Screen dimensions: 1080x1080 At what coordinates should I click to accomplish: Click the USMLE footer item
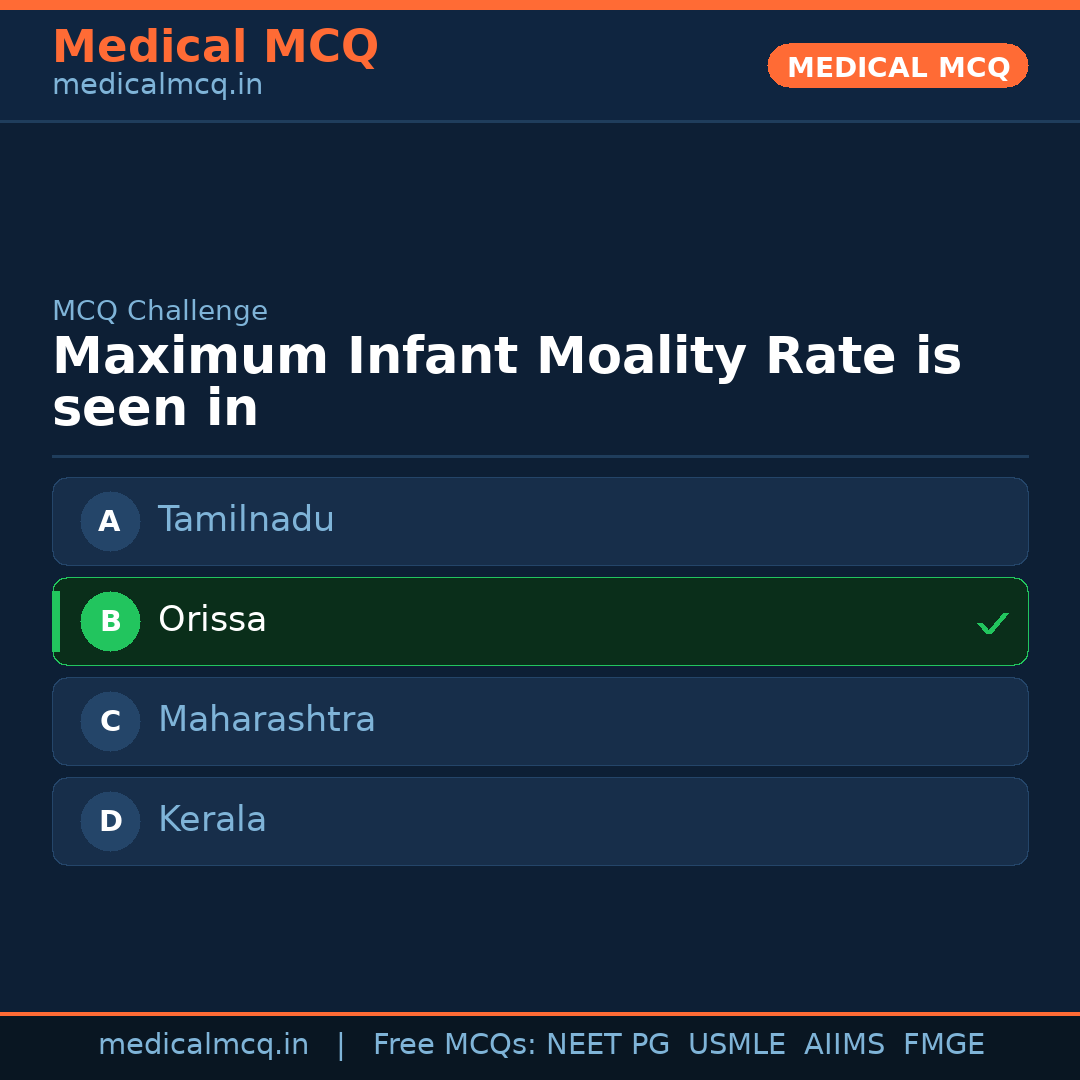(x=737, y=1044)
